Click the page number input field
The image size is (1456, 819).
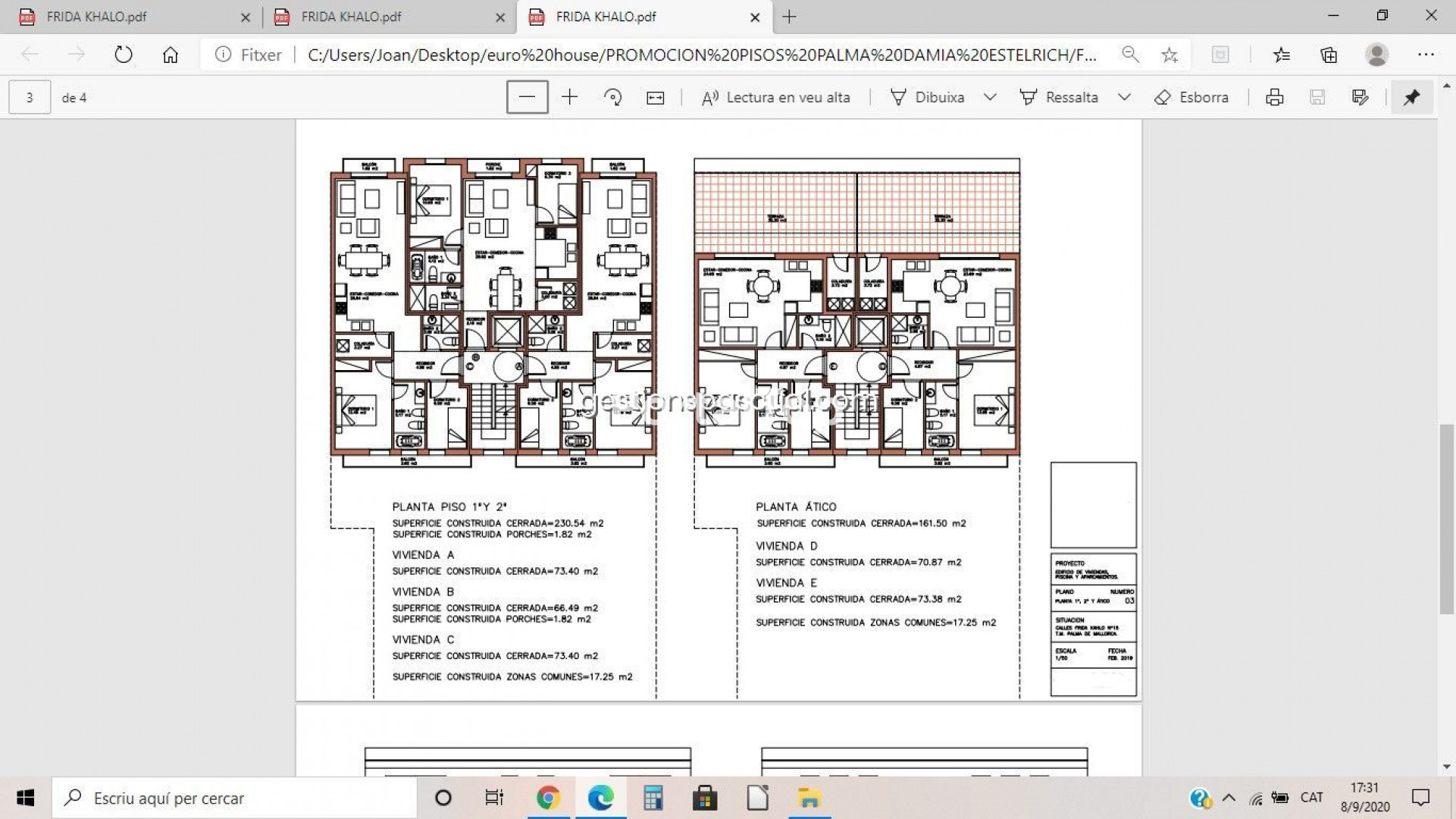(x=30, y=97)
